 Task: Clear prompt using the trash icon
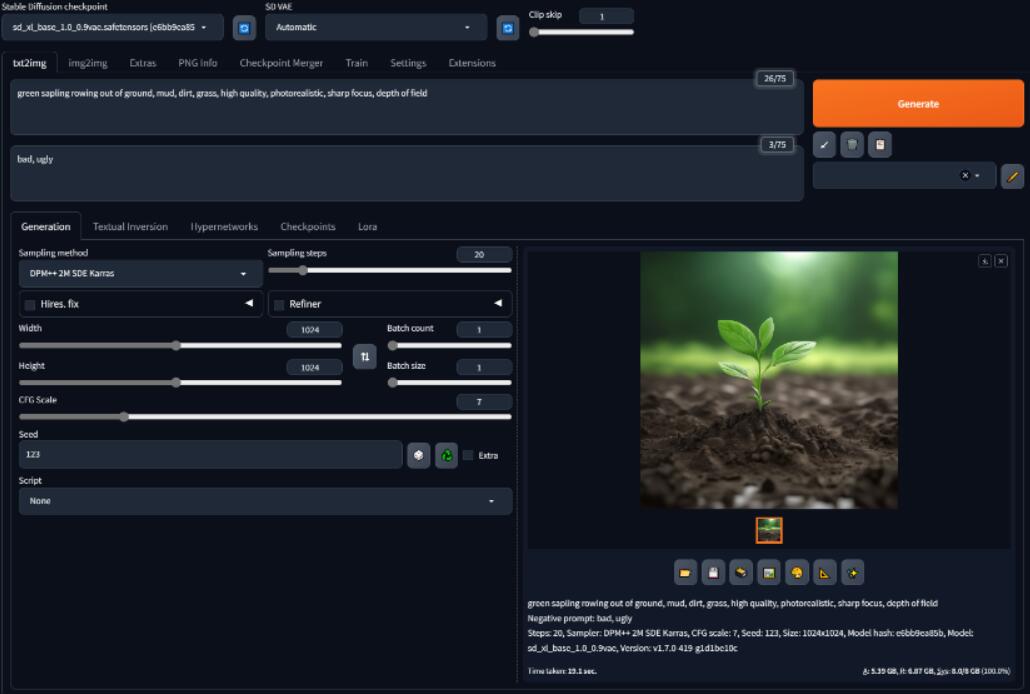pos(852,145)
